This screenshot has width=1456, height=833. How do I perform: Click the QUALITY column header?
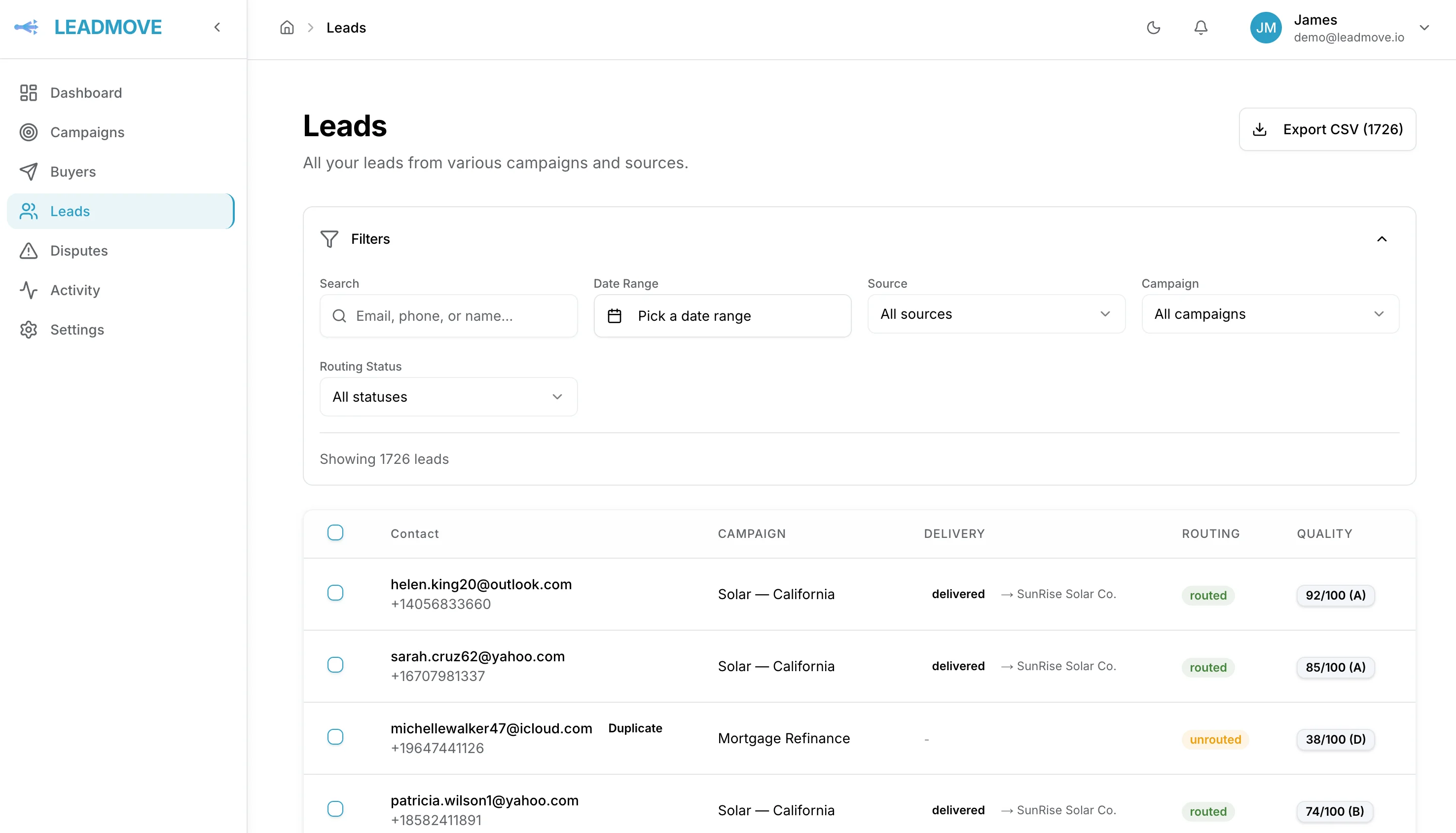point(1324,534)
